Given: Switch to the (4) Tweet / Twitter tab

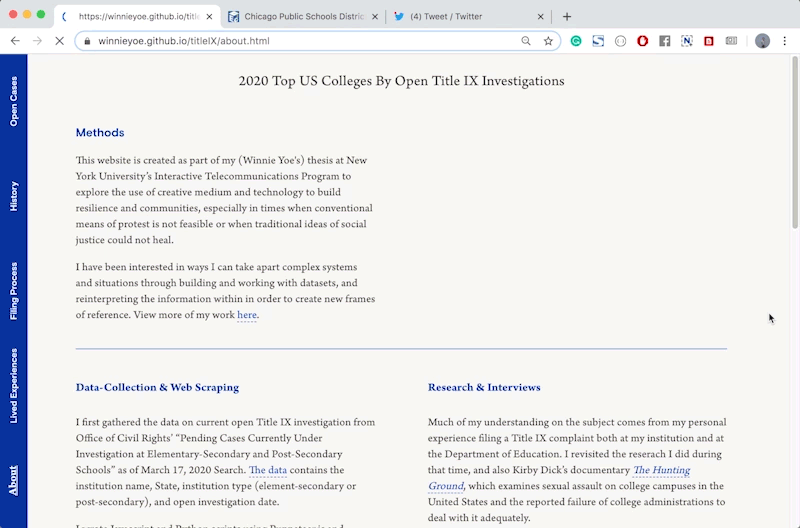Looking at the screenshot, I should (468, 16).
